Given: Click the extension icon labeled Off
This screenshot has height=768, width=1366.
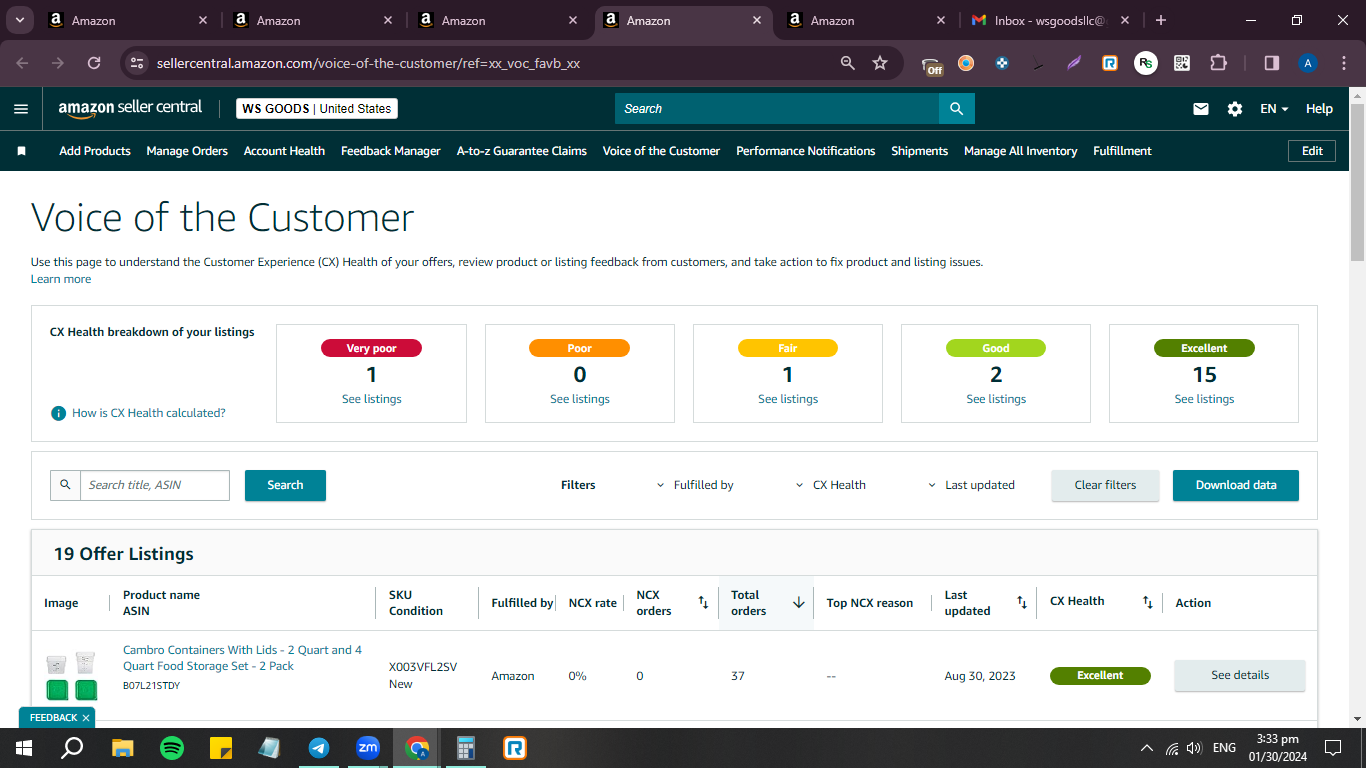Looking at the screenshot, I should [x=932, y=65].
